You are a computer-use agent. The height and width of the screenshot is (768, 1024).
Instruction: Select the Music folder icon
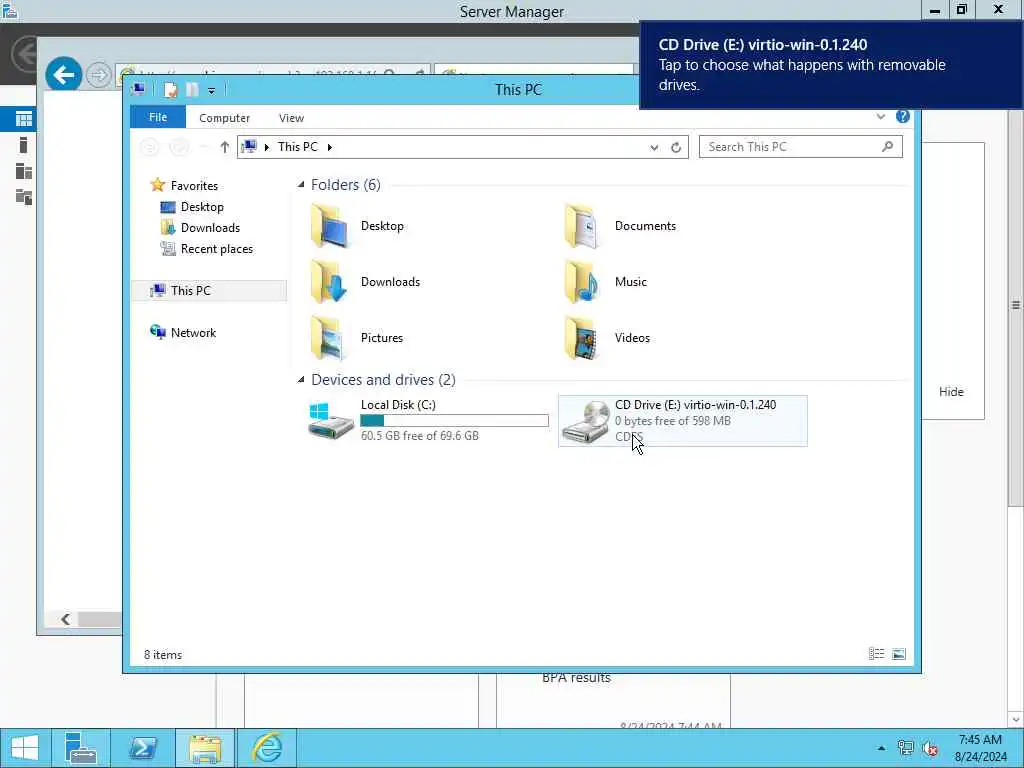[x=582, y=282]
